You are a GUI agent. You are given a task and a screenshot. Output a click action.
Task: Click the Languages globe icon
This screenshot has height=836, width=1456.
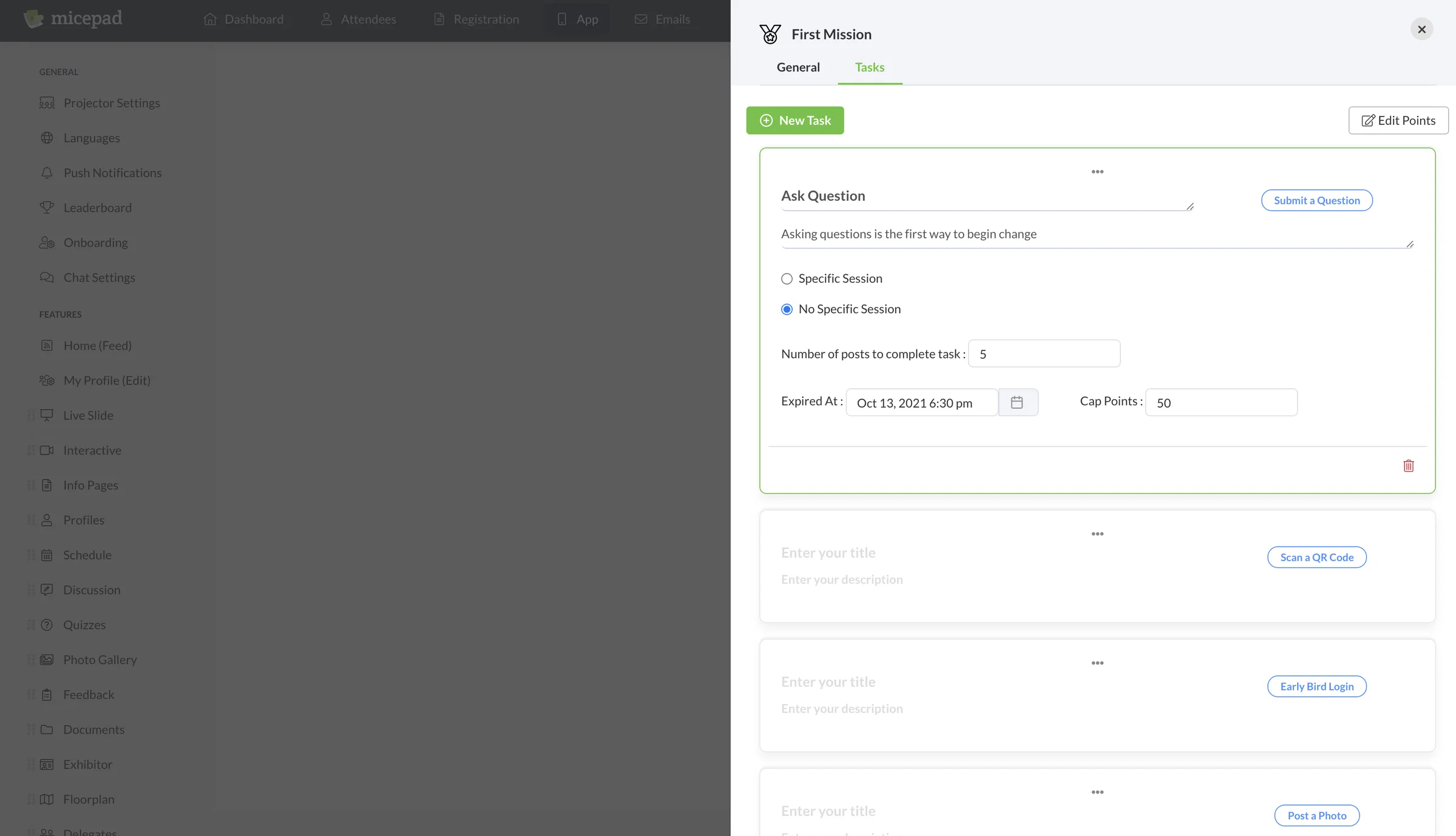coord(47,138)
